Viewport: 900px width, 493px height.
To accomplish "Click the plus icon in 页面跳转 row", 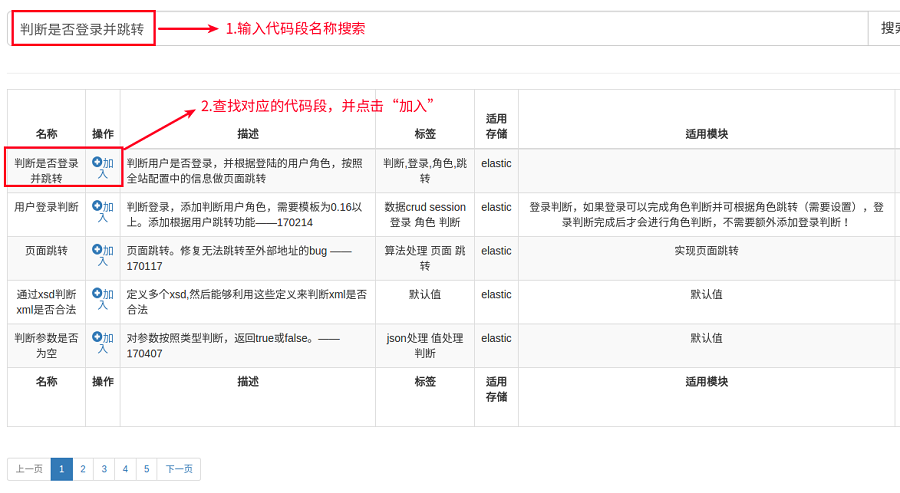I will (x=97, y=250).
